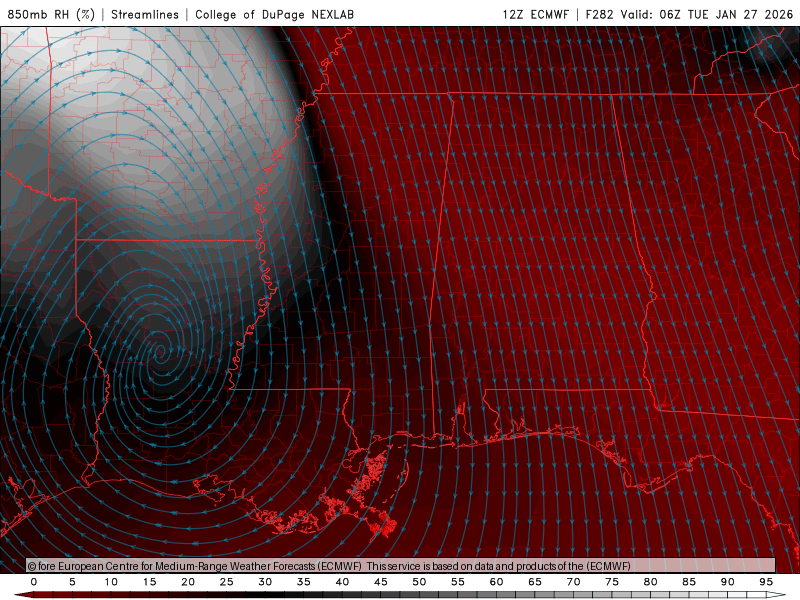800x600 pixels.
Task: Click the ECMWF copyright notice text
Action: click(329, 566)
